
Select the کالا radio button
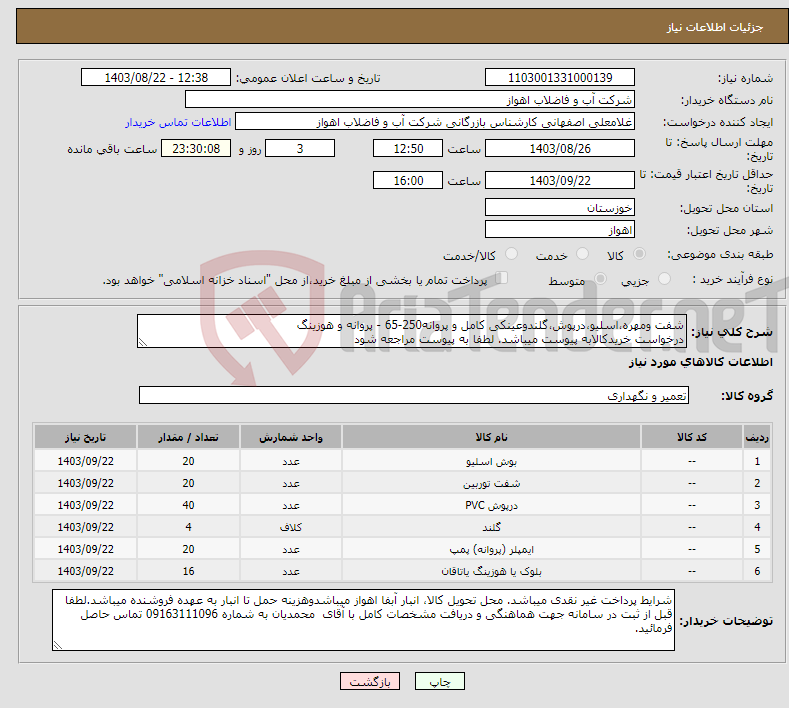[x=639, y=254]
